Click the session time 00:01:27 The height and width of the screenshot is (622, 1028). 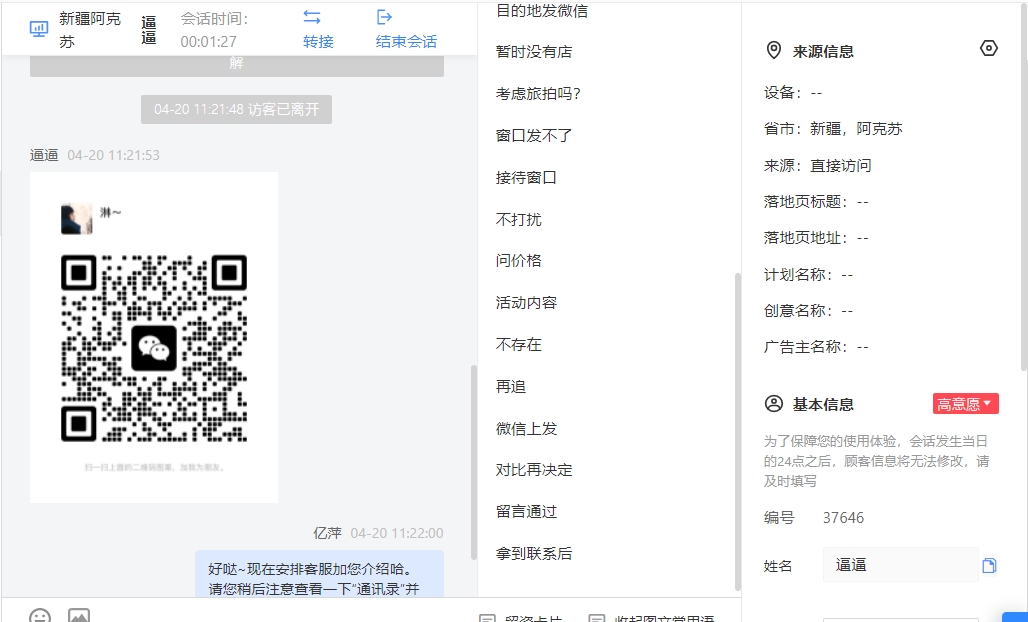tap(208, 42)
